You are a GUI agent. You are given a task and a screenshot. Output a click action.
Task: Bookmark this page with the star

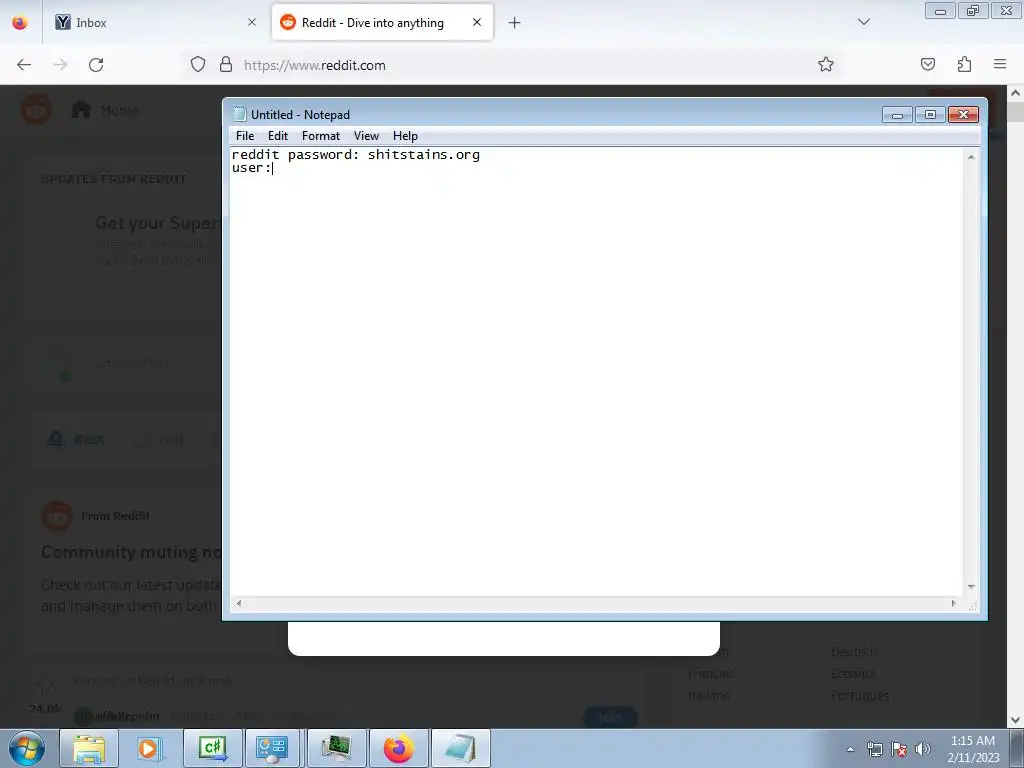coord(825,65)
